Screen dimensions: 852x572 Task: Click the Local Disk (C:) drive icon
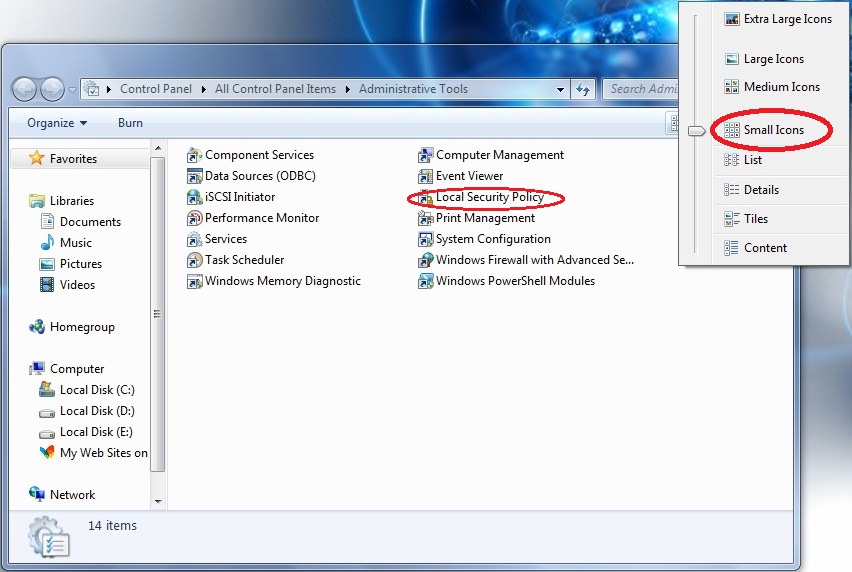click(47, 389)
